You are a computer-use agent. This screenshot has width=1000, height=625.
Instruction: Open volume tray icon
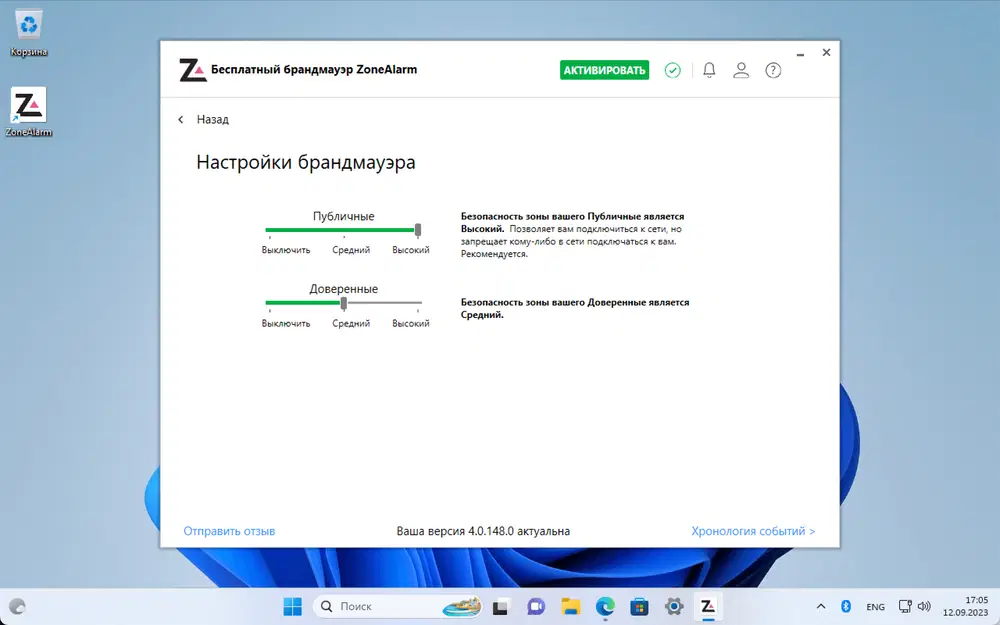(924, 607)
